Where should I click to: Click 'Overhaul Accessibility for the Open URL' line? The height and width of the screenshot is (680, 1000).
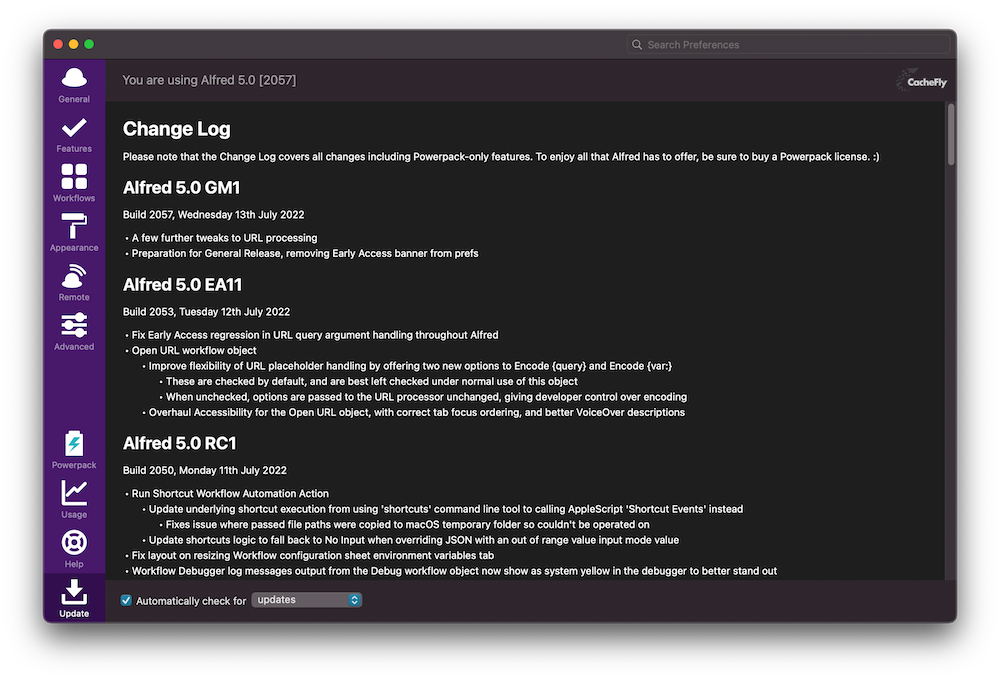coord(416,412)
